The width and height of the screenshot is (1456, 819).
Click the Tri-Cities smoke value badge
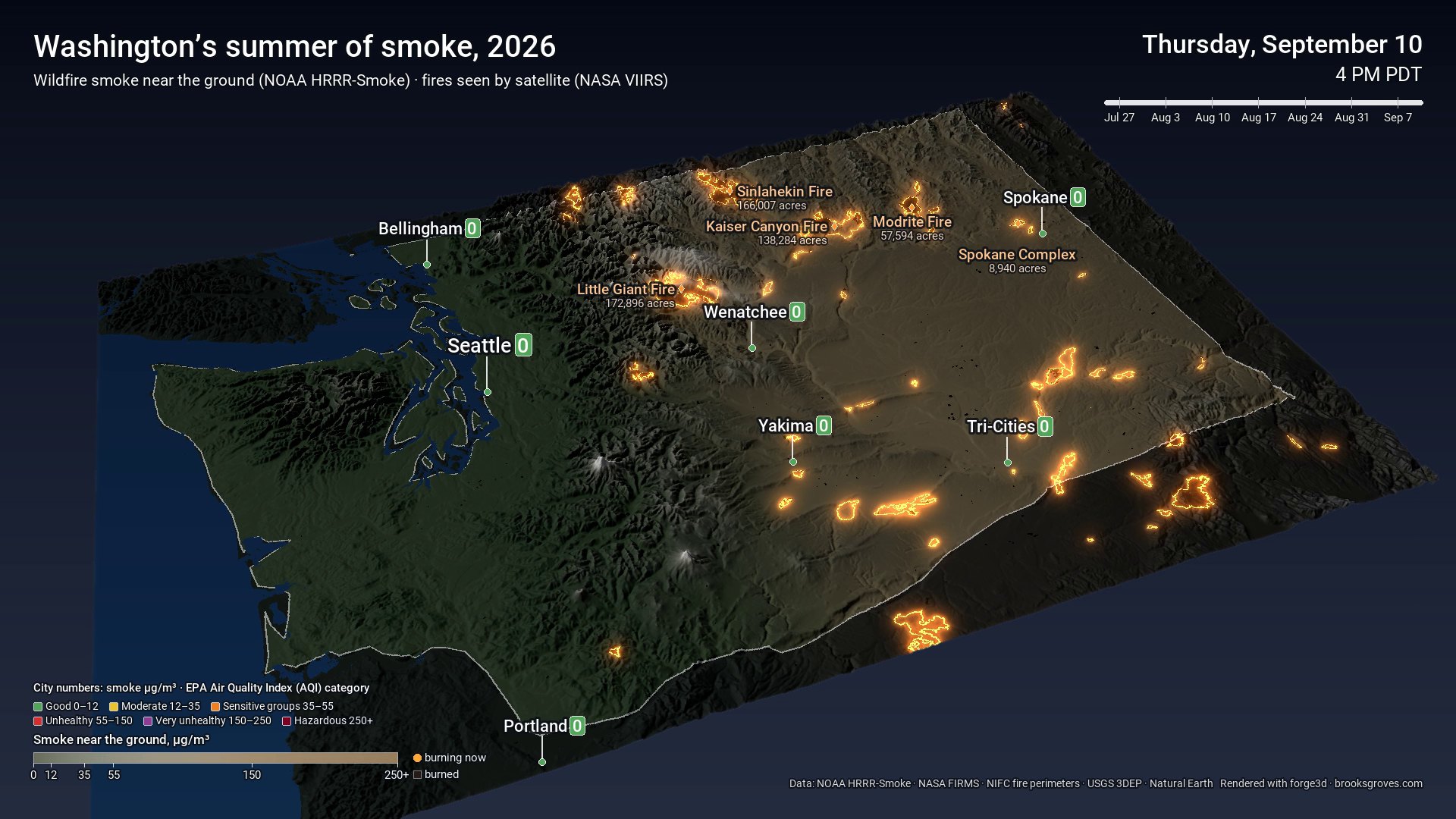(x=1044, y=427)
